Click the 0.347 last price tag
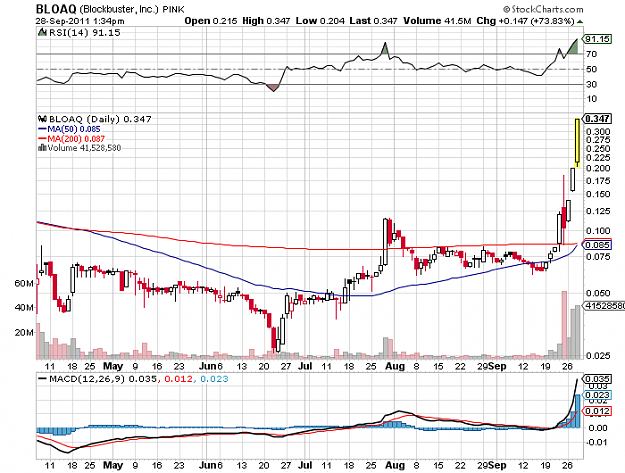The height and width of the screenshot is (473, 625). click(597, 118)
